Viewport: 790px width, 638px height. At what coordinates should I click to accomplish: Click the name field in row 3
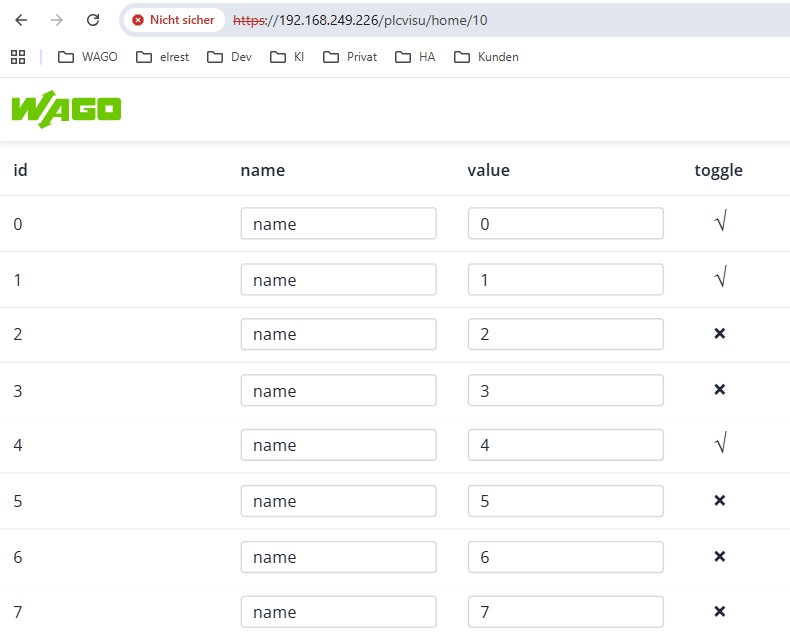339,390
